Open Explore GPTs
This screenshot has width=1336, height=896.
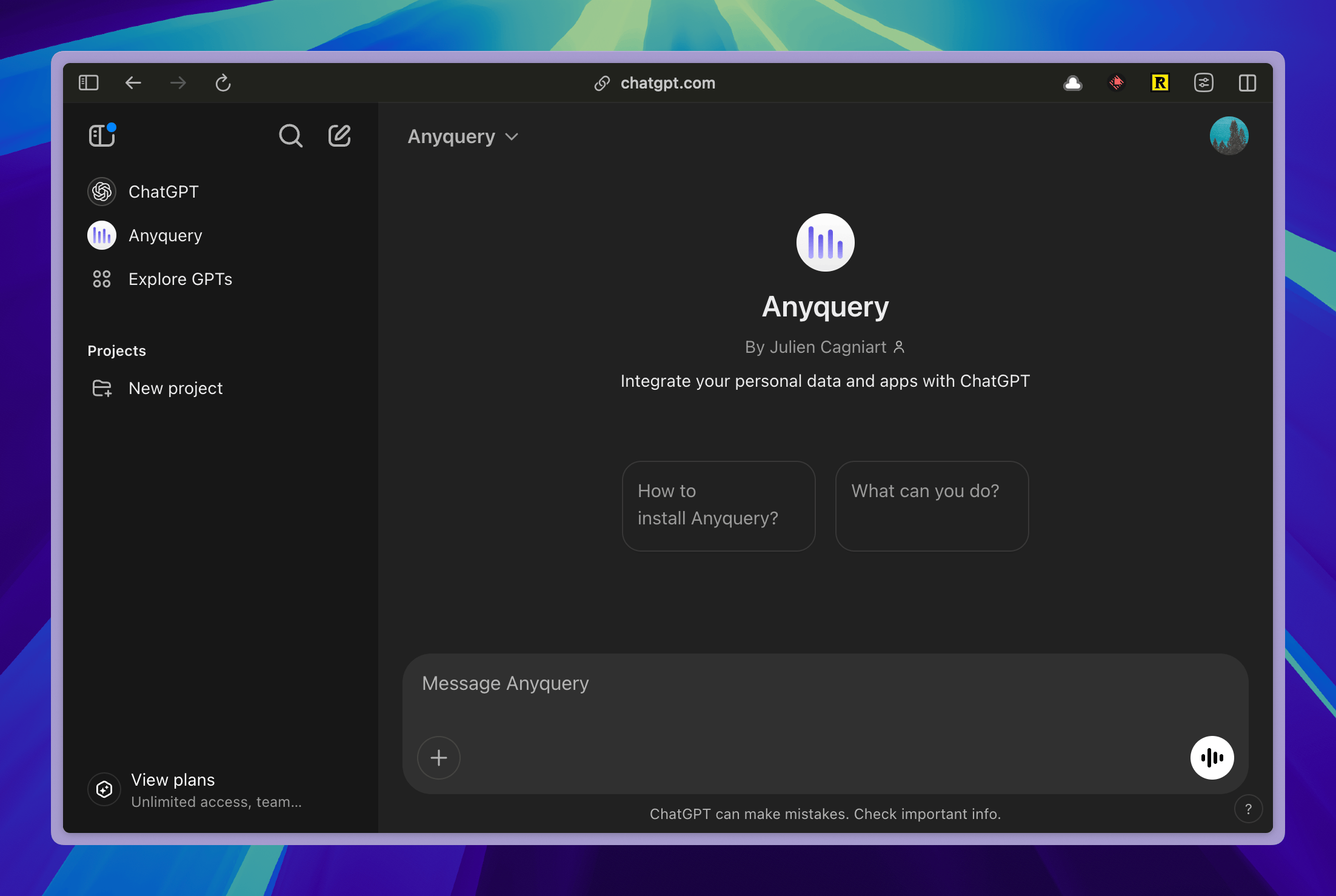(221, 279)
